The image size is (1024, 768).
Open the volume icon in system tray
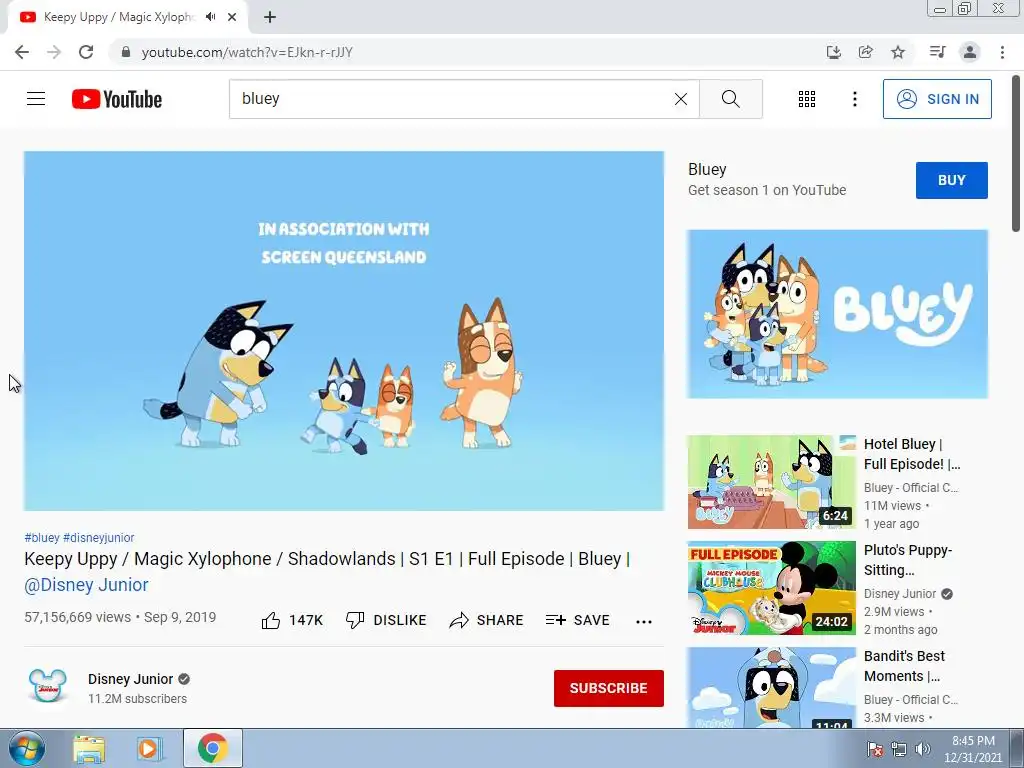pos(923,749)
